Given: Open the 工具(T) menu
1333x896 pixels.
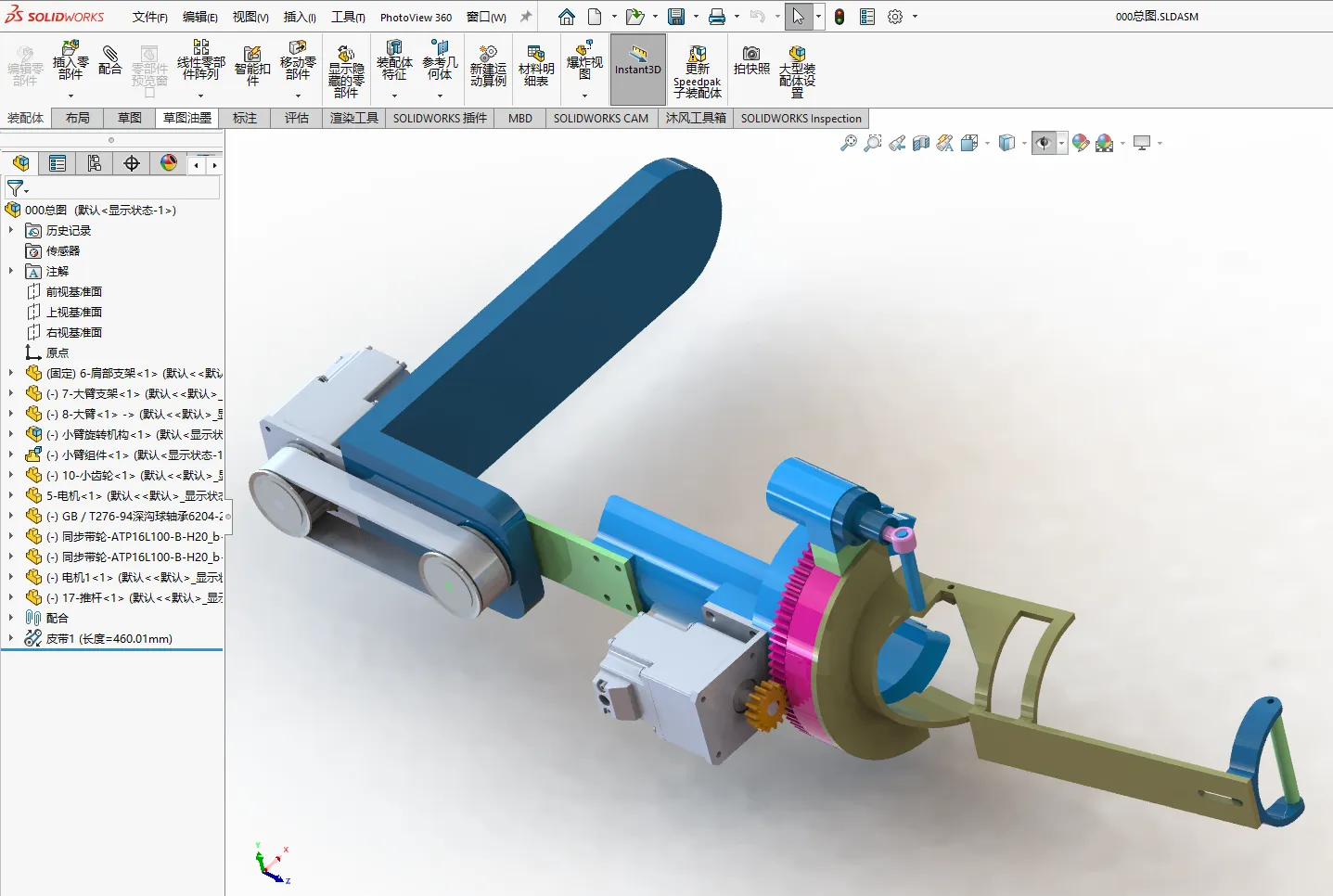Looking at the screenshot, I should click(348, 17).
